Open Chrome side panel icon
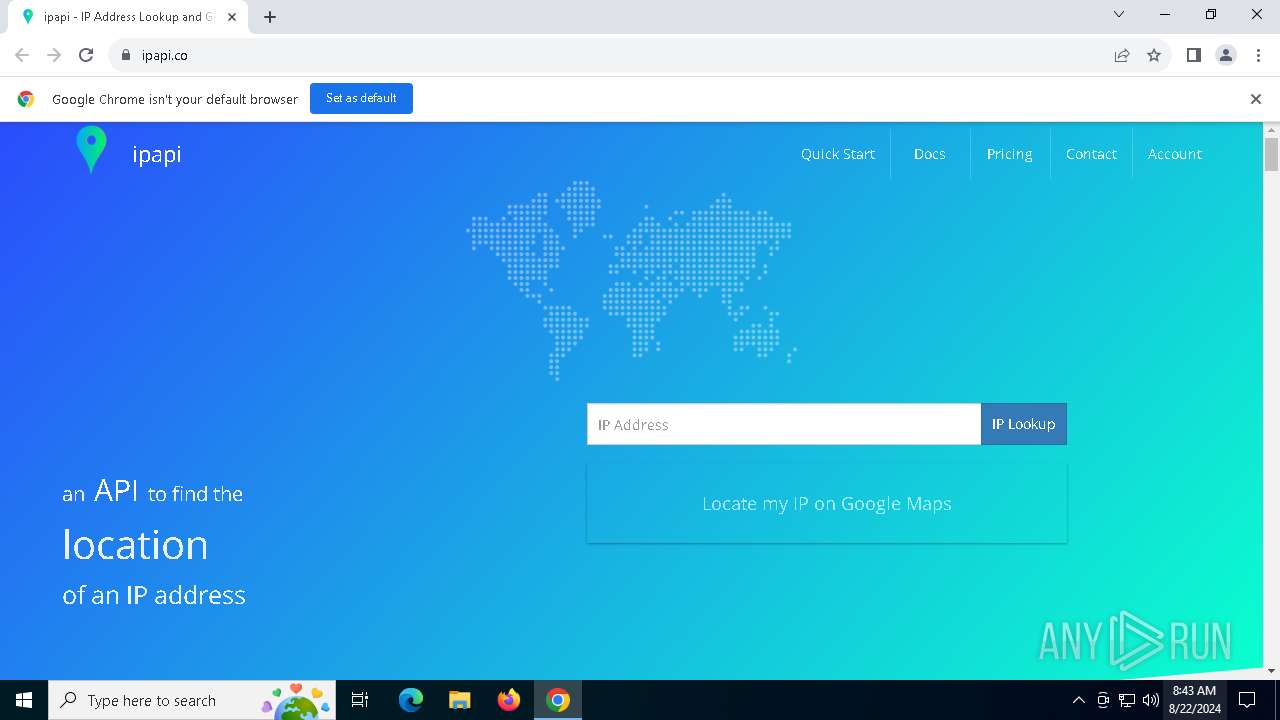Screen dimensions: 1280x720 pyautogui.click(x=1193, y=56)
